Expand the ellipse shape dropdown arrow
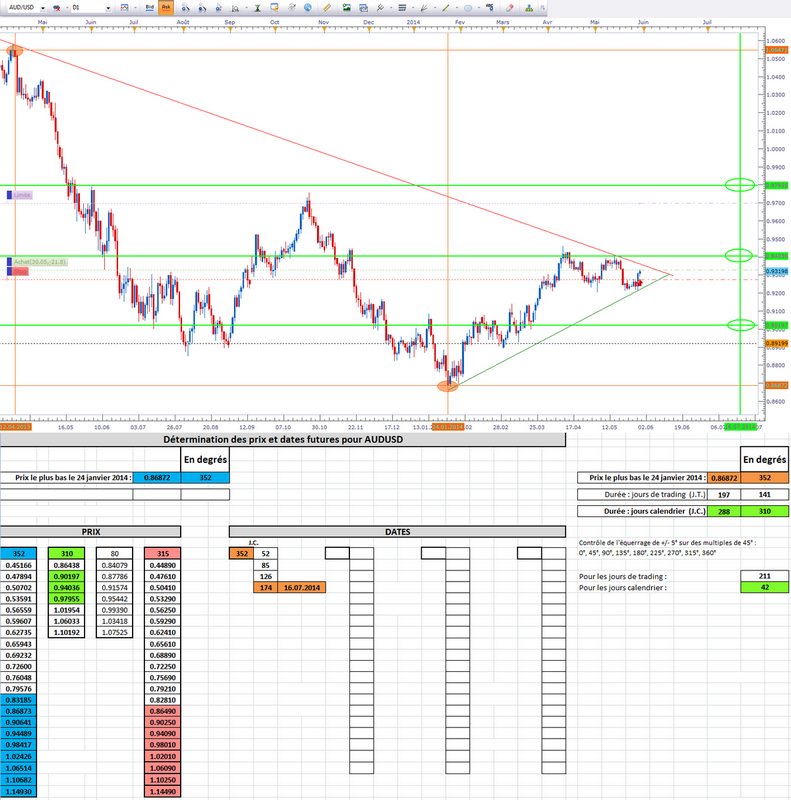This screenshot has width=791, height=800. coord(479,8)
